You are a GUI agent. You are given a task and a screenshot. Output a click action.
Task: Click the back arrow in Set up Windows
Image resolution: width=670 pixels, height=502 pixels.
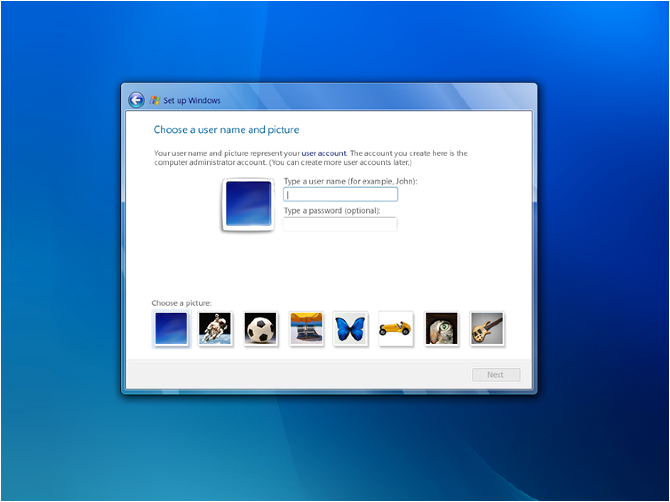pyautogui.click(x=136, y=100)
